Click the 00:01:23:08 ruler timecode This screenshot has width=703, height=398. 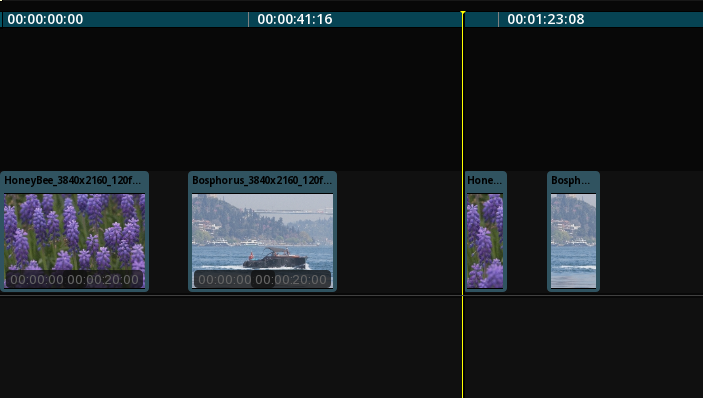[x=546, y=19]
